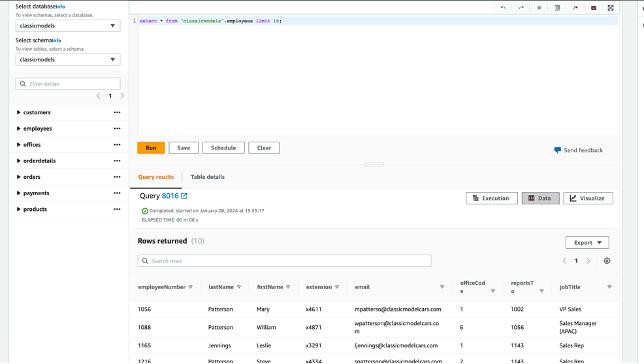Switch to the Table details tab
The height and width of the screenshot is (364, 644).
click(207, 177)
